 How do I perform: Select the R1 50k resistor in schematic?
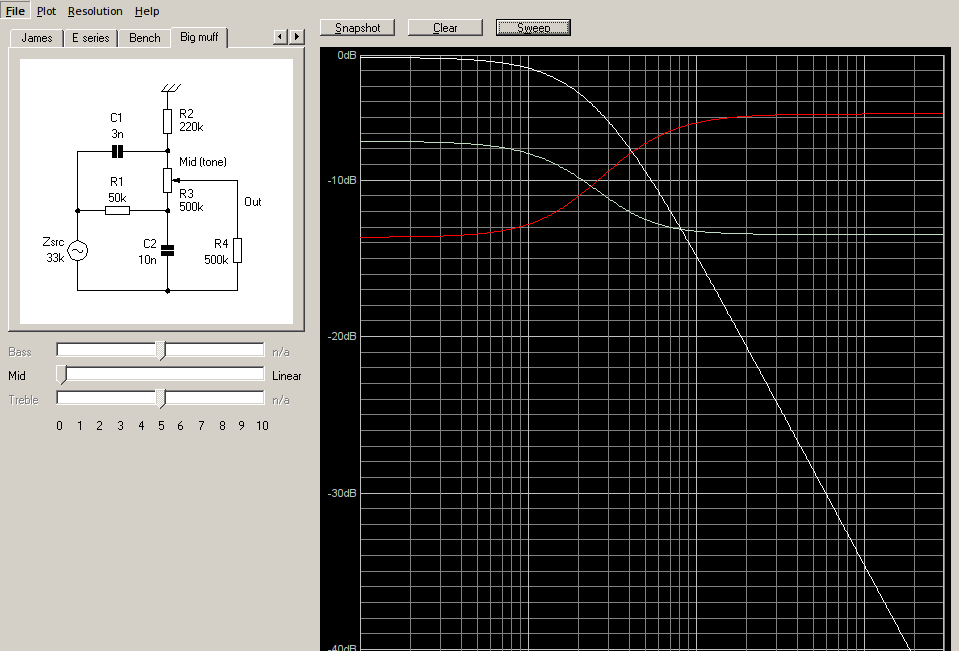coord(117,210)
